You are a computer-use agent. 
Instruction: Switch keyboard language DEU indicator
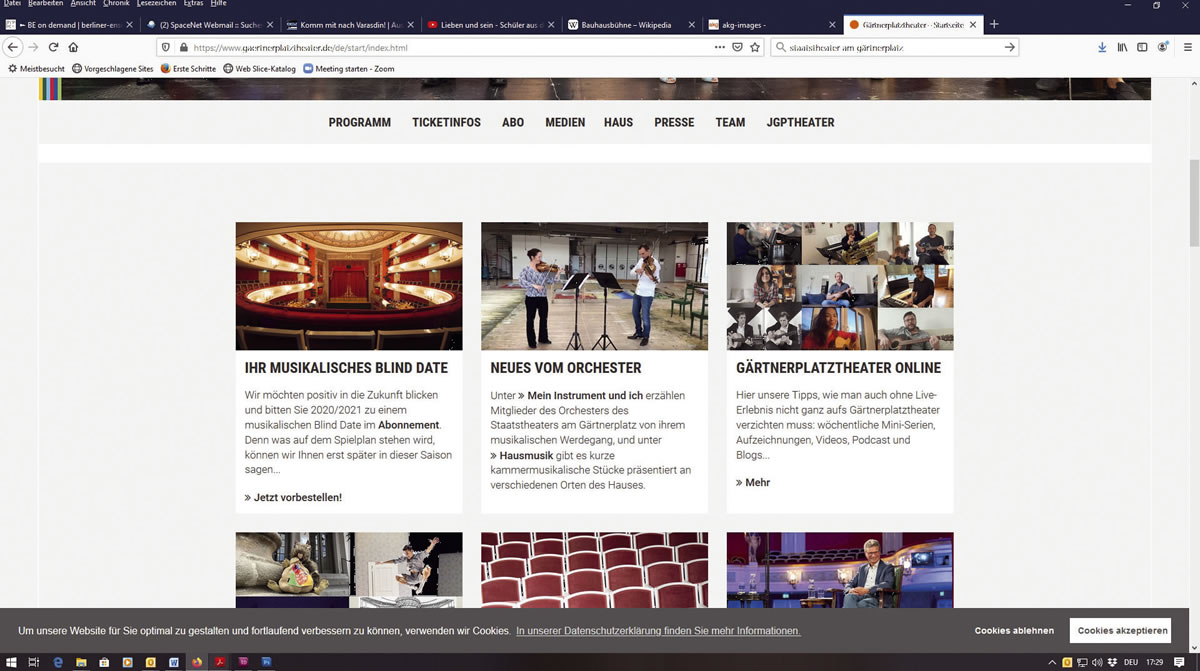1131,662
